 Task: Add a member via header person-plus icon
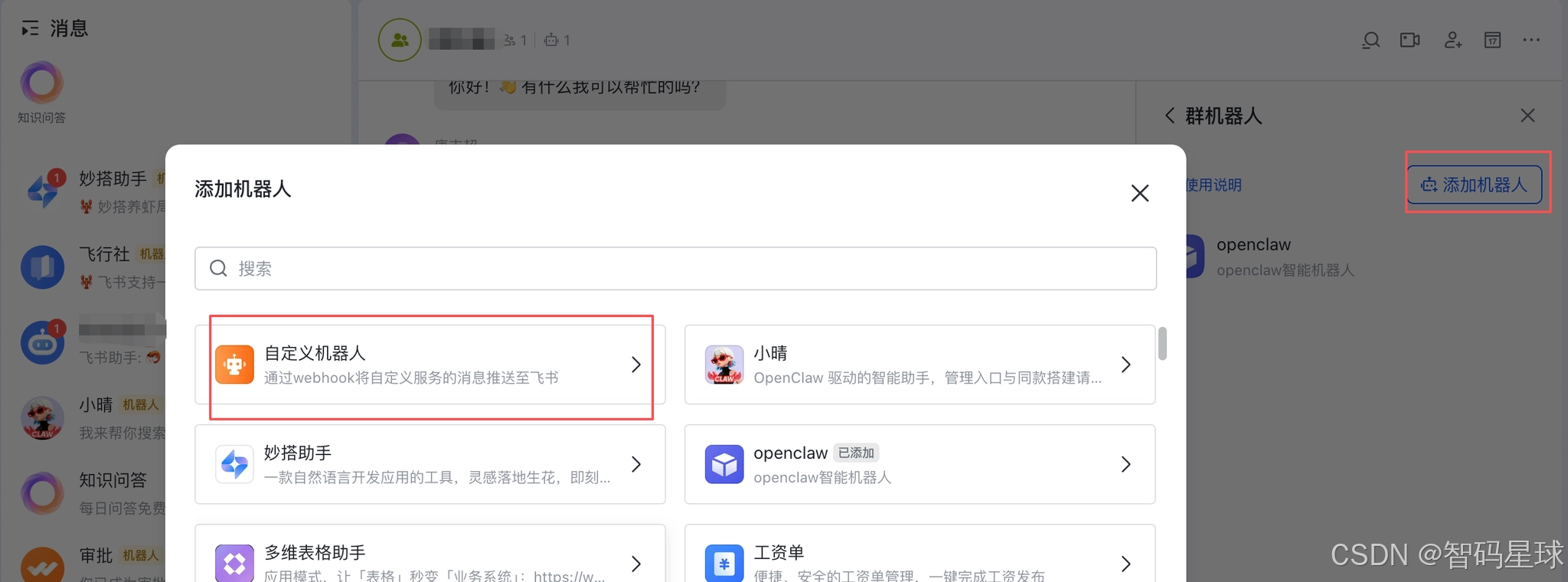[x=1452, y=40]
